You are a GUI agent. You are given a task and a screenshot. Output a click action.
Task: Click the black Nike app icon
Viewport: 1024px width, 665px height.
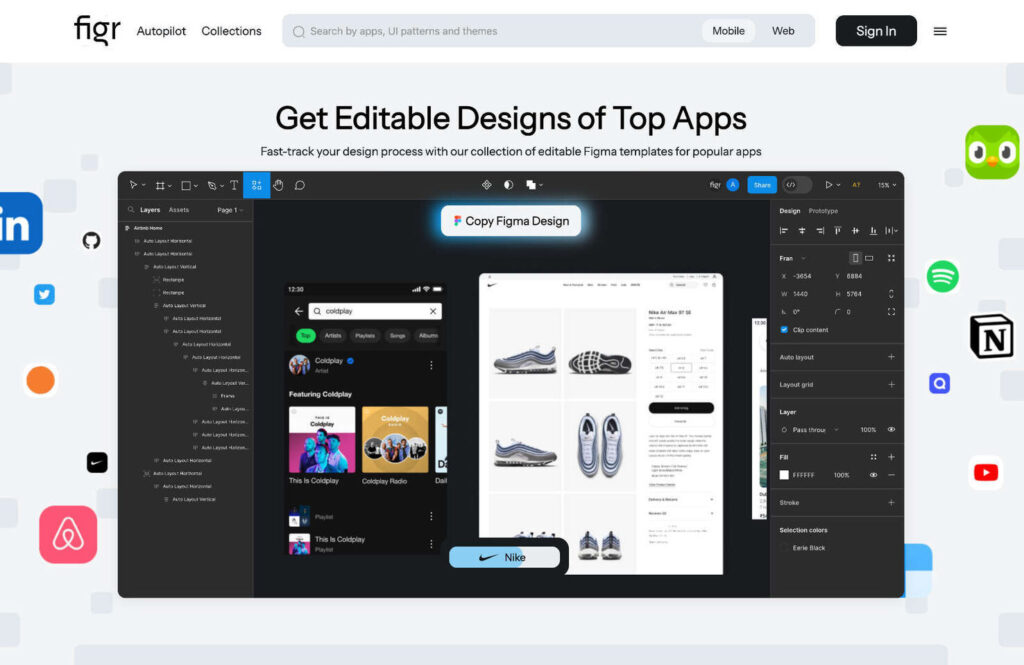pyautogui.click(x=97, y=462)
